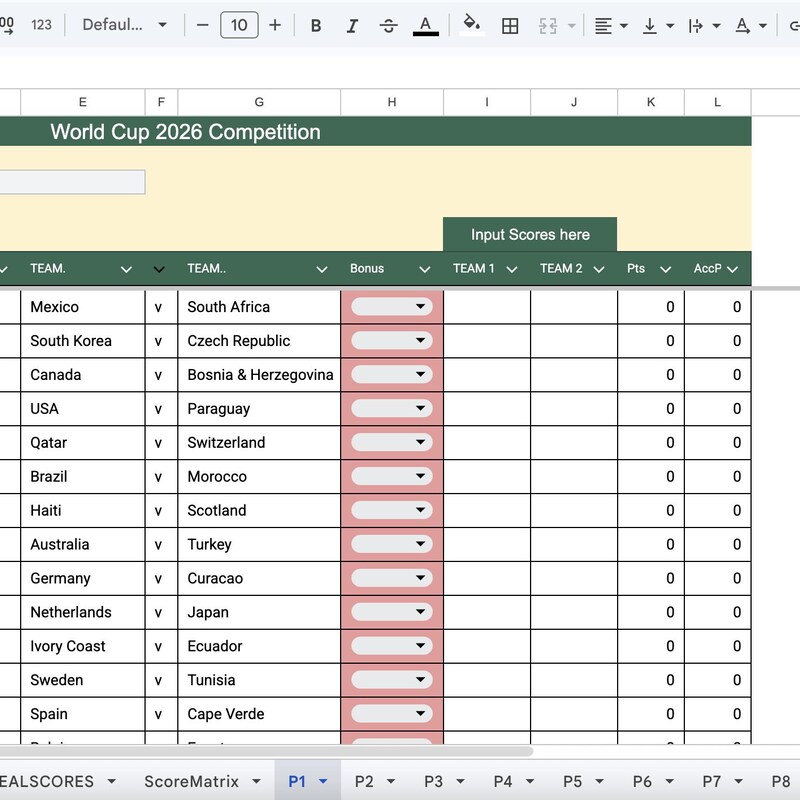The width and height of the screenshot is (800, 800).
Task: Open horizontal align dropdown arrow
Action: [623, 25]
